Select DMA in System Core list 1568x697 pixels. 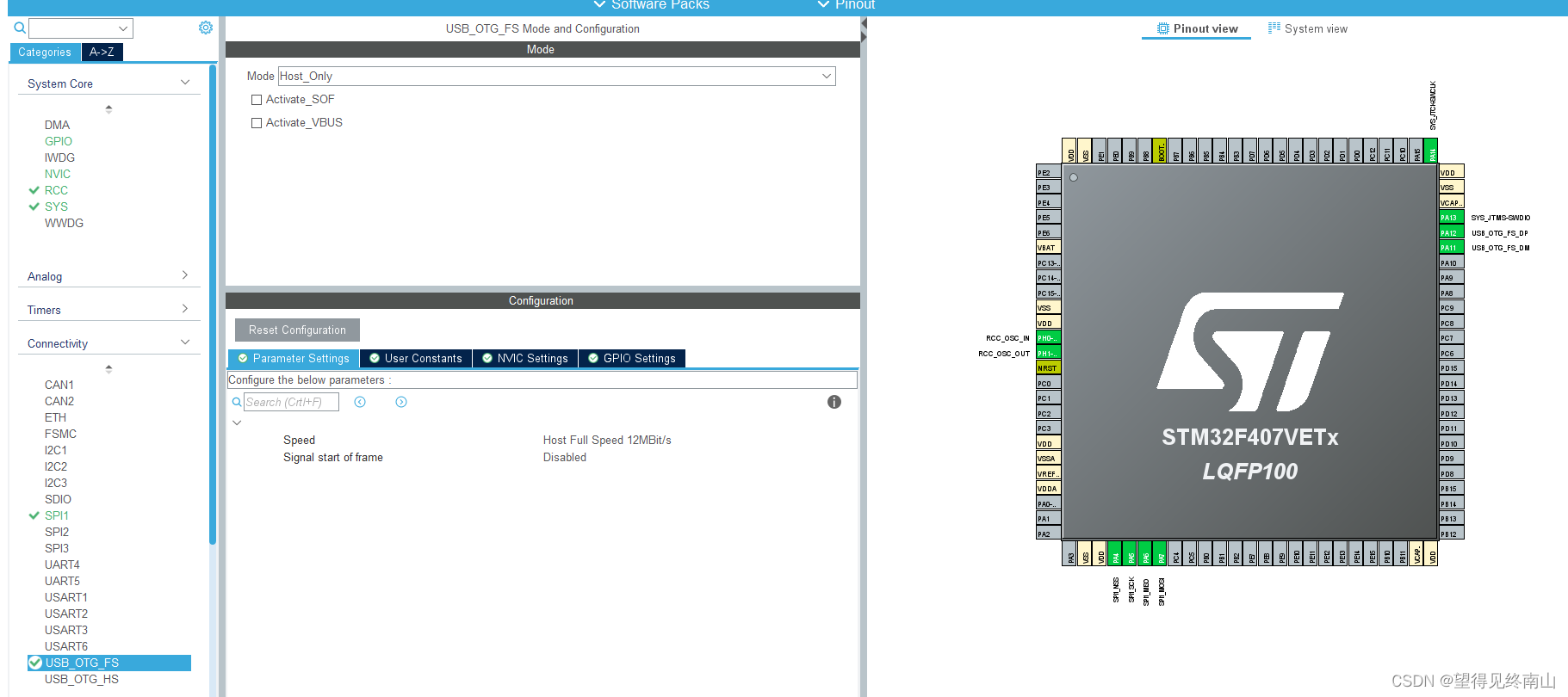57,125
